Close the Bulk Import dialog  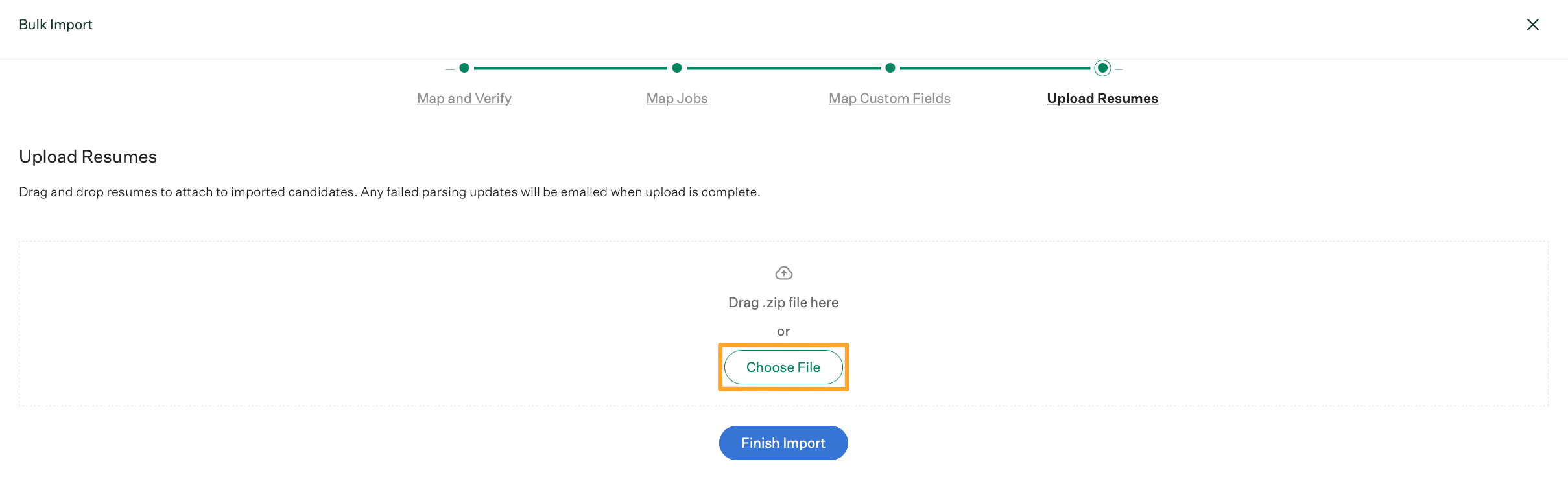click(x=1532, y=25)
